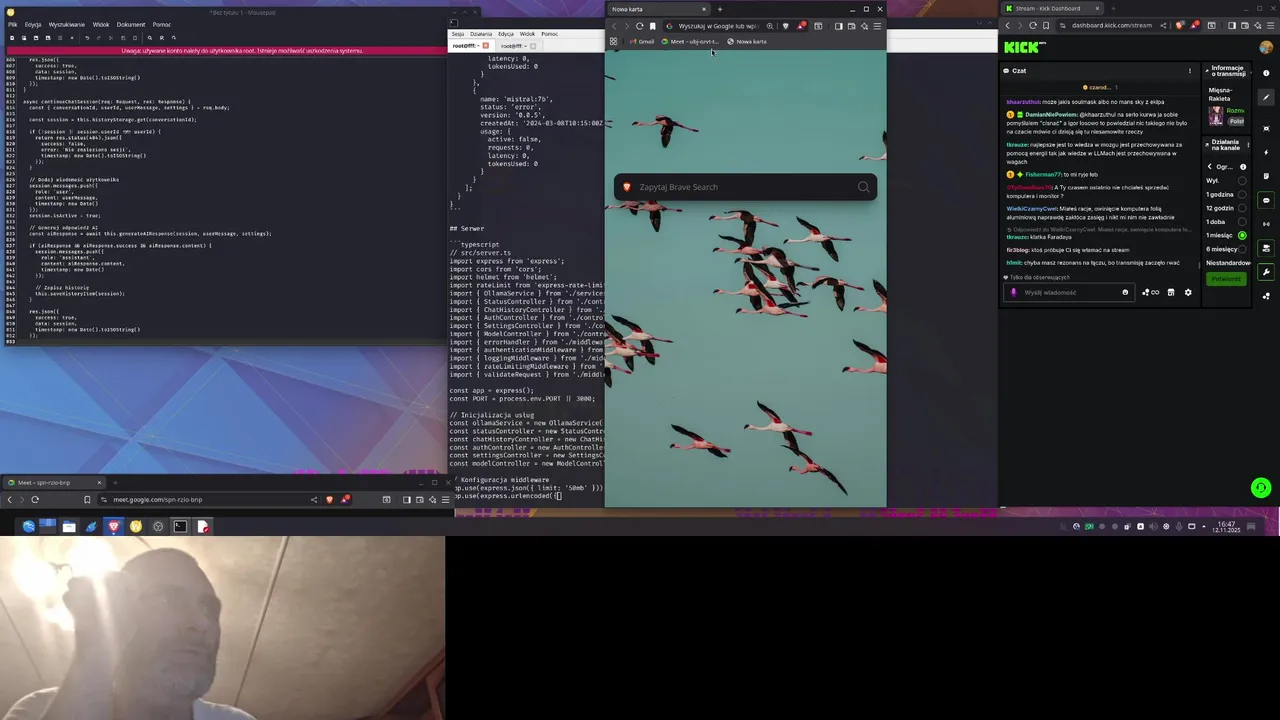Click chat bubble icon in Kick sidebar
The height and width of the screenshot is (720, 1280).
(x=1266, y=200)
